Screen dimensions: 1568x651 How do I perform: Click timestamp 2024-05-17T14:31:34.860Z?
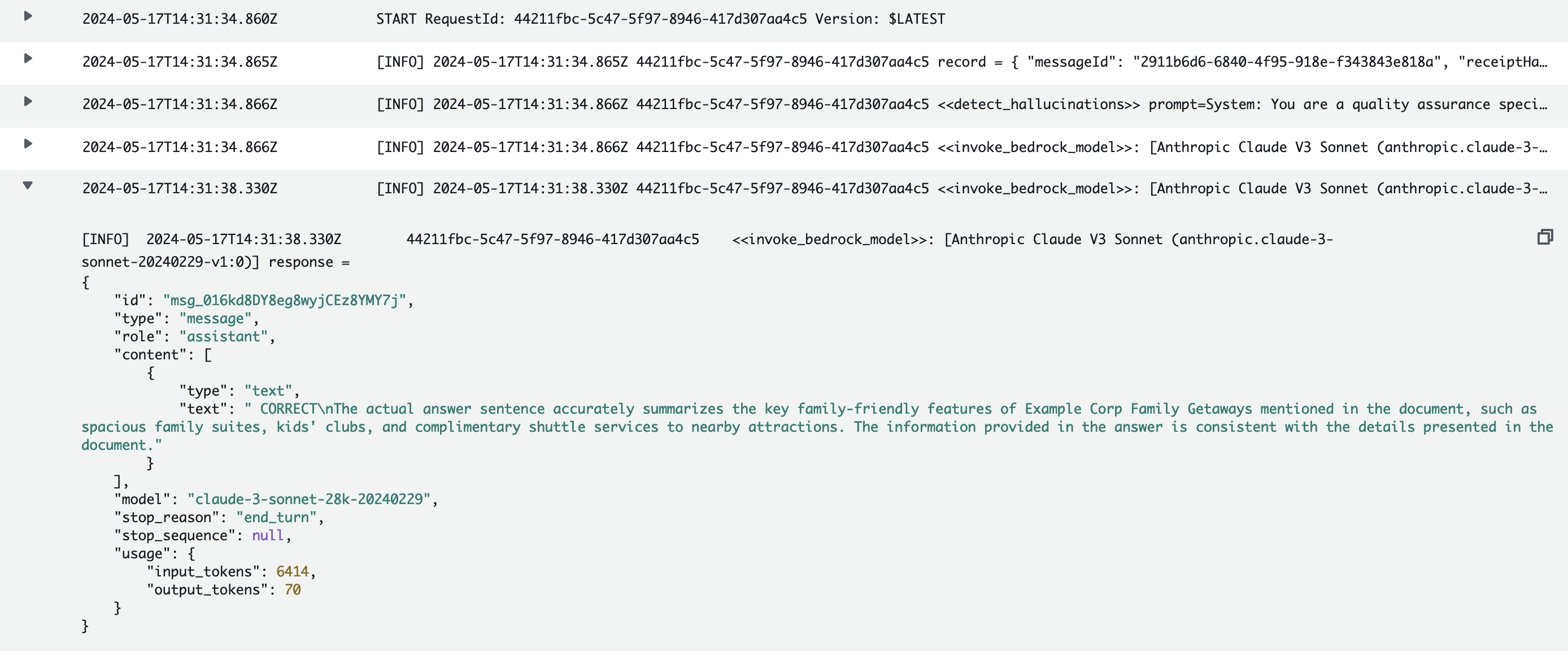point(180,19)
